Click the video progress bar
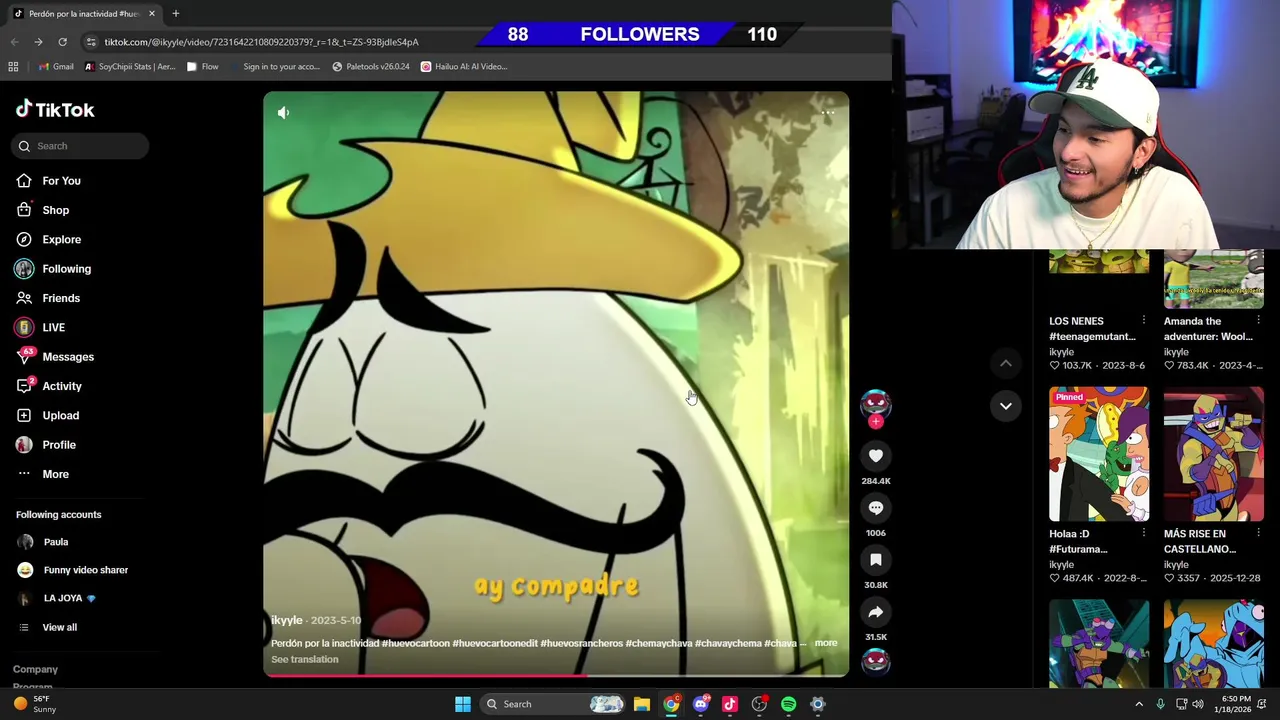 [x=556, y=676]
